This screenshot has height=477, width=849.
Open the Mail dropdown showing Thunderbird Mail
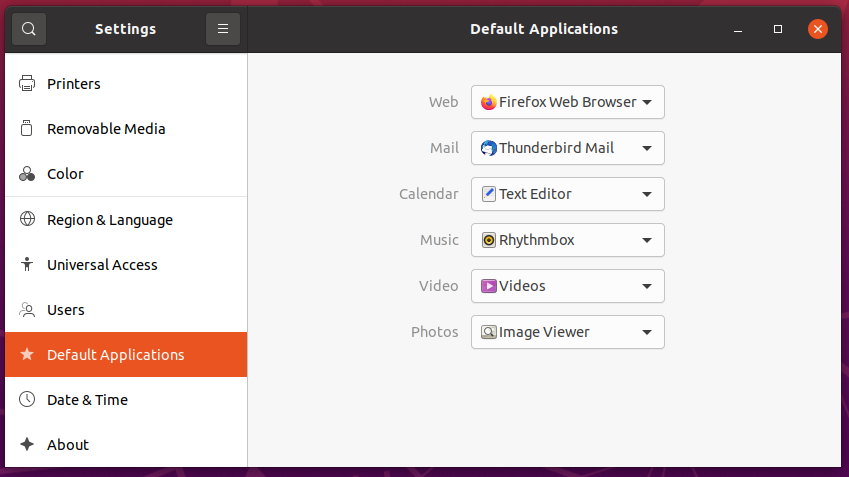point(567,148)
